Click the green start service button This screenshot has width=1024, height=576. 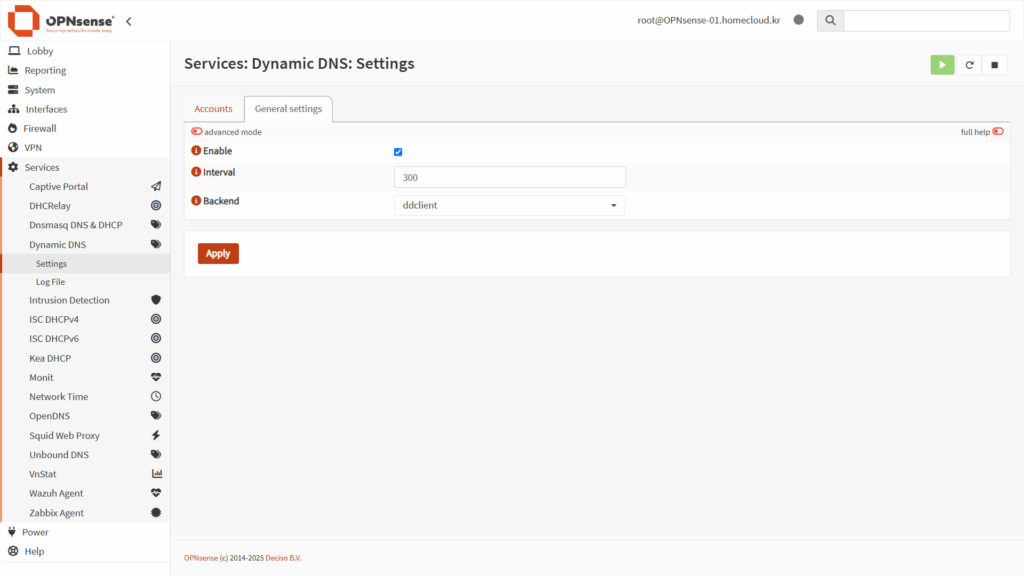coord(942,65)
